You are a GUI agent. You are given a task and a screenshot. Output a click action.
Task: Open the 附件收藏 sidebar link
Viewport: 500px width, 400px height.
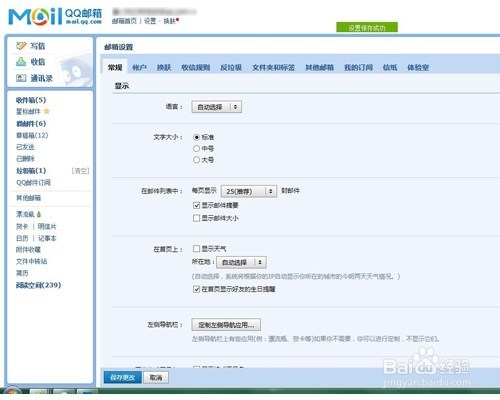[28, 250]
